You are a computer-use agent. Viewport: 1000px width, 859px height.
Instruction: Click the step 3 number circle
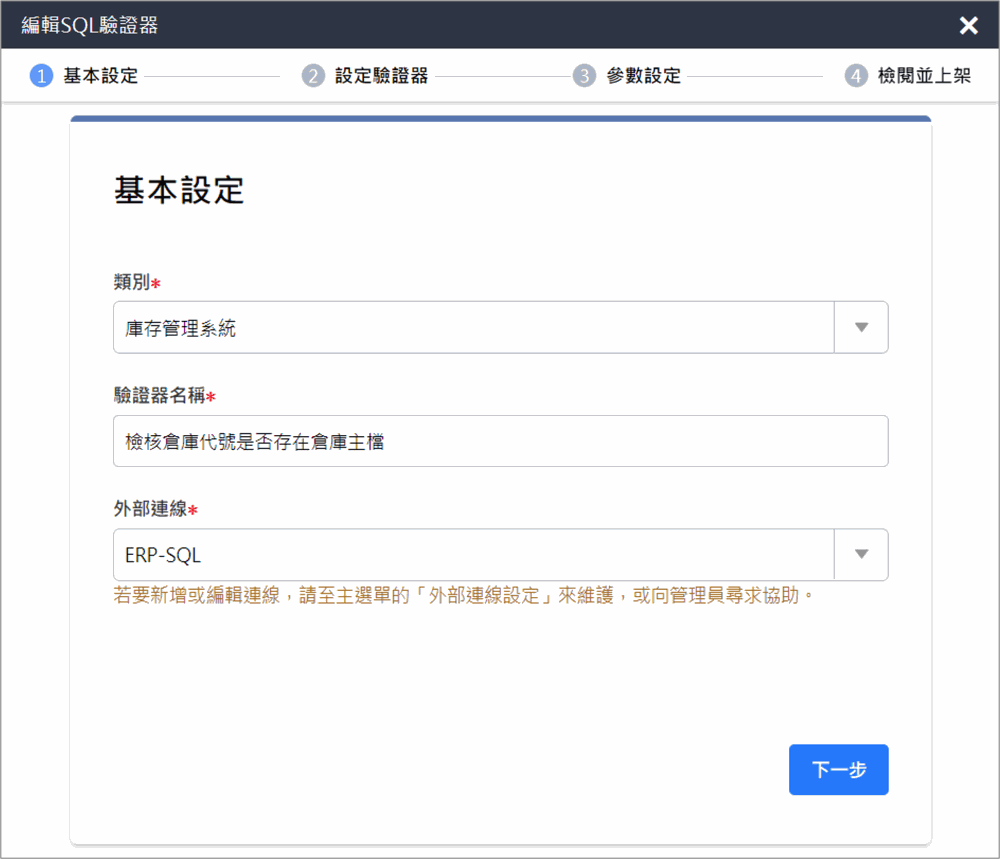[584, 76]
